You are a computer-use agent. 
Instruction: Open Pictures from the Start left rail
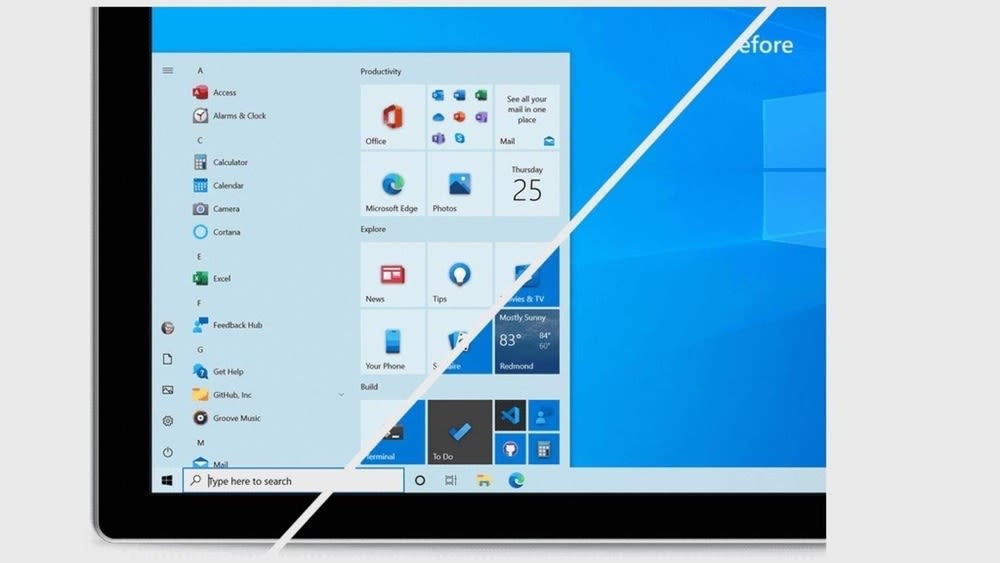pyautogui.click(x=168, y=390)
